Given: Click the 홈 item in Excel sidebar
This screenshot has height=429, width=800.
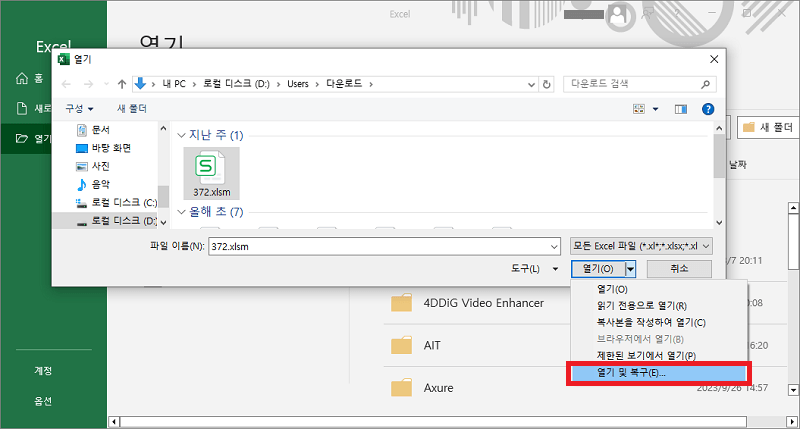Looking at the screenshot, I should tap(31, 78).
